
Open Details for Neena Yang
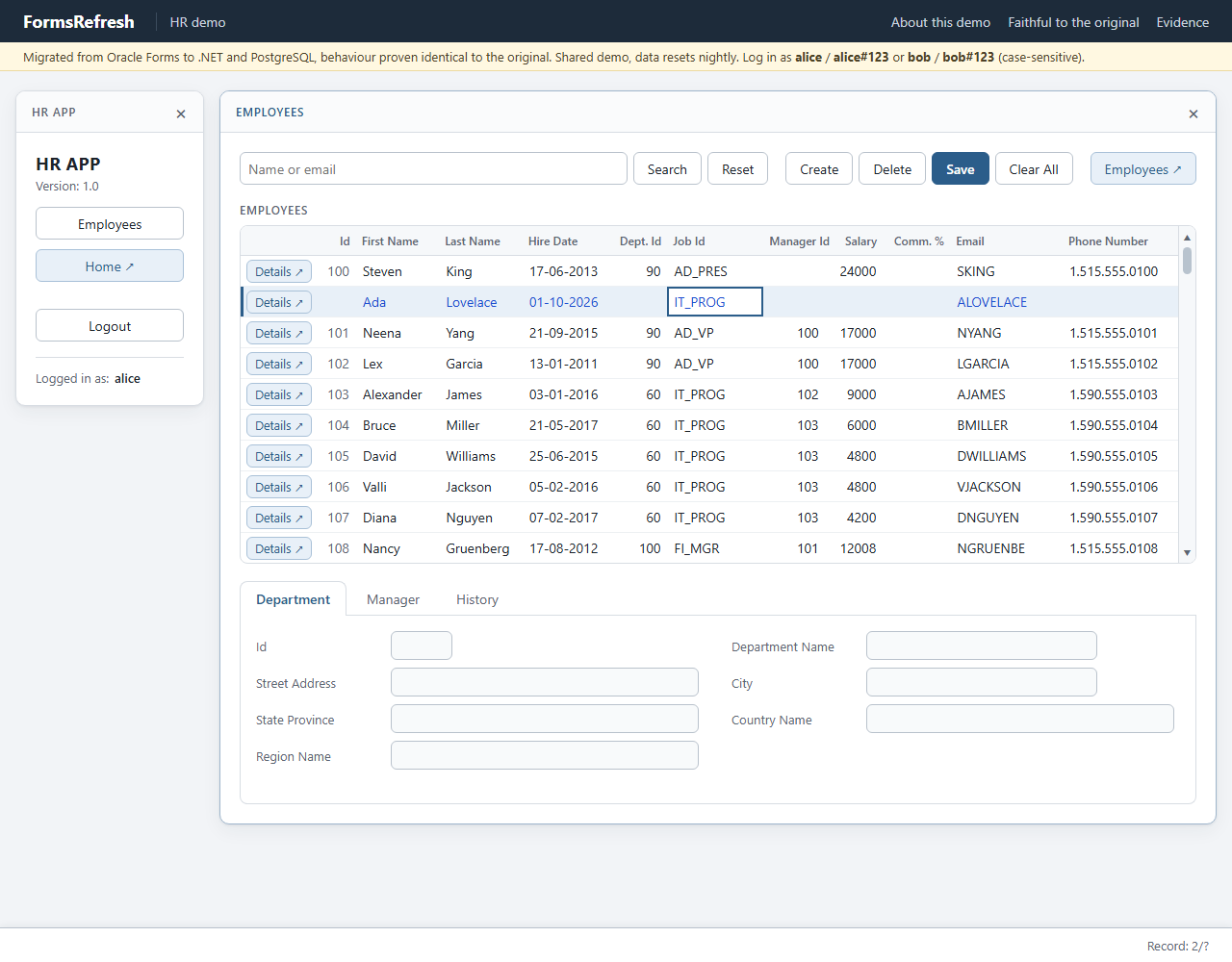(x=279, y=333)
